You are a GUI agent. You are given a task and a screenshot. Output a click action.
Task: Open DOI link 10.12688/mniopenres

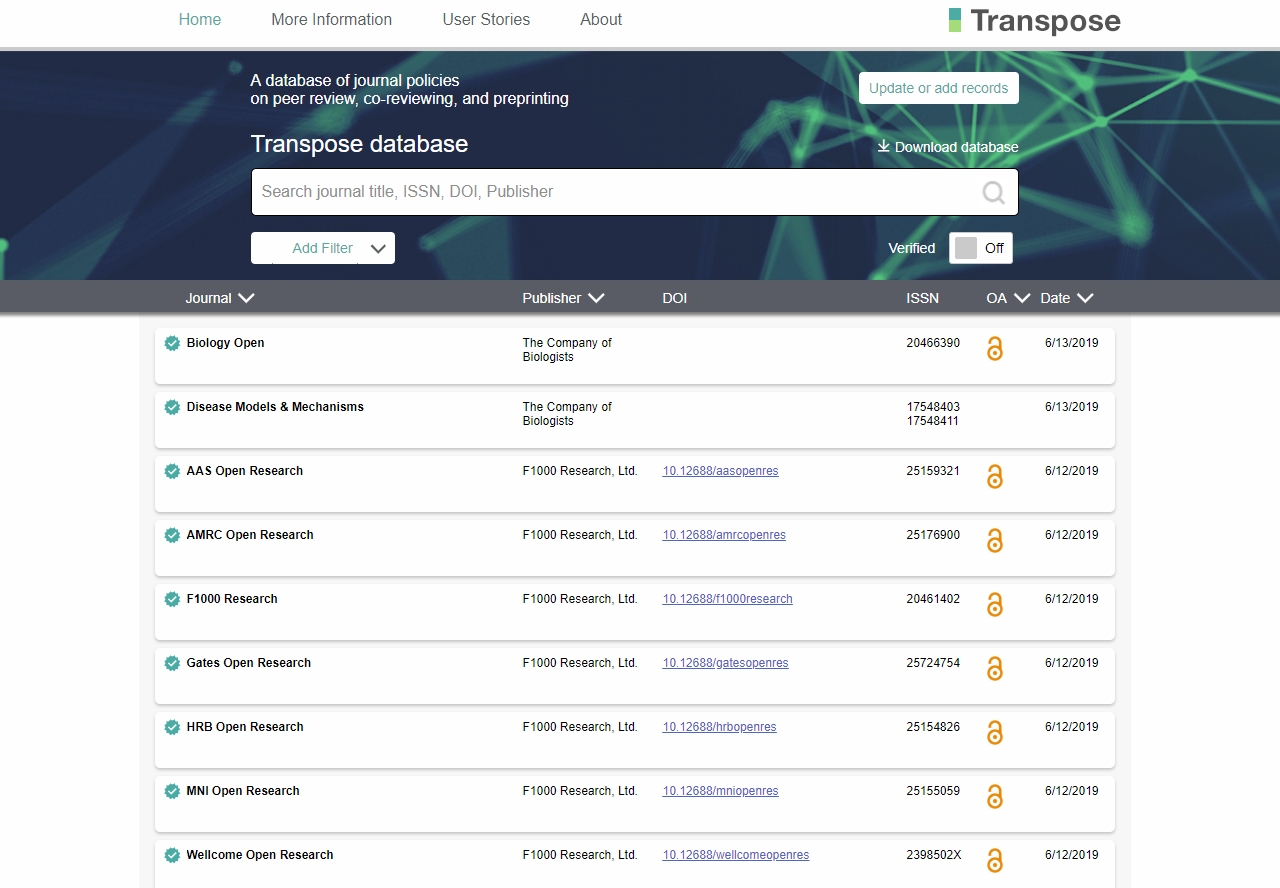coord(720,791)
